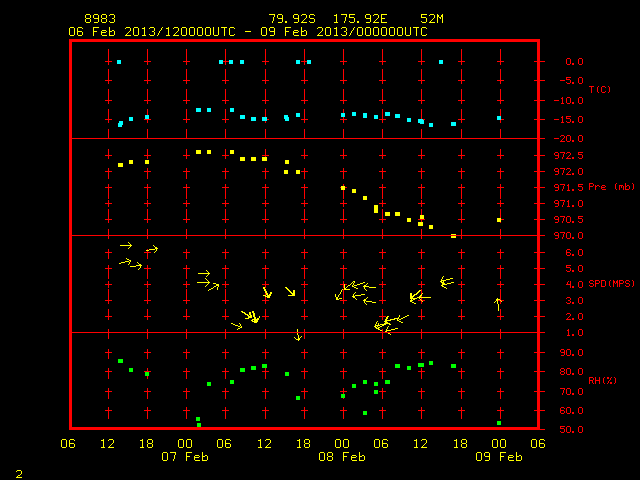This screenshot has width=640, height=480.
Task: Select the T(C) temperature axis label
Action: coord(600,89)
